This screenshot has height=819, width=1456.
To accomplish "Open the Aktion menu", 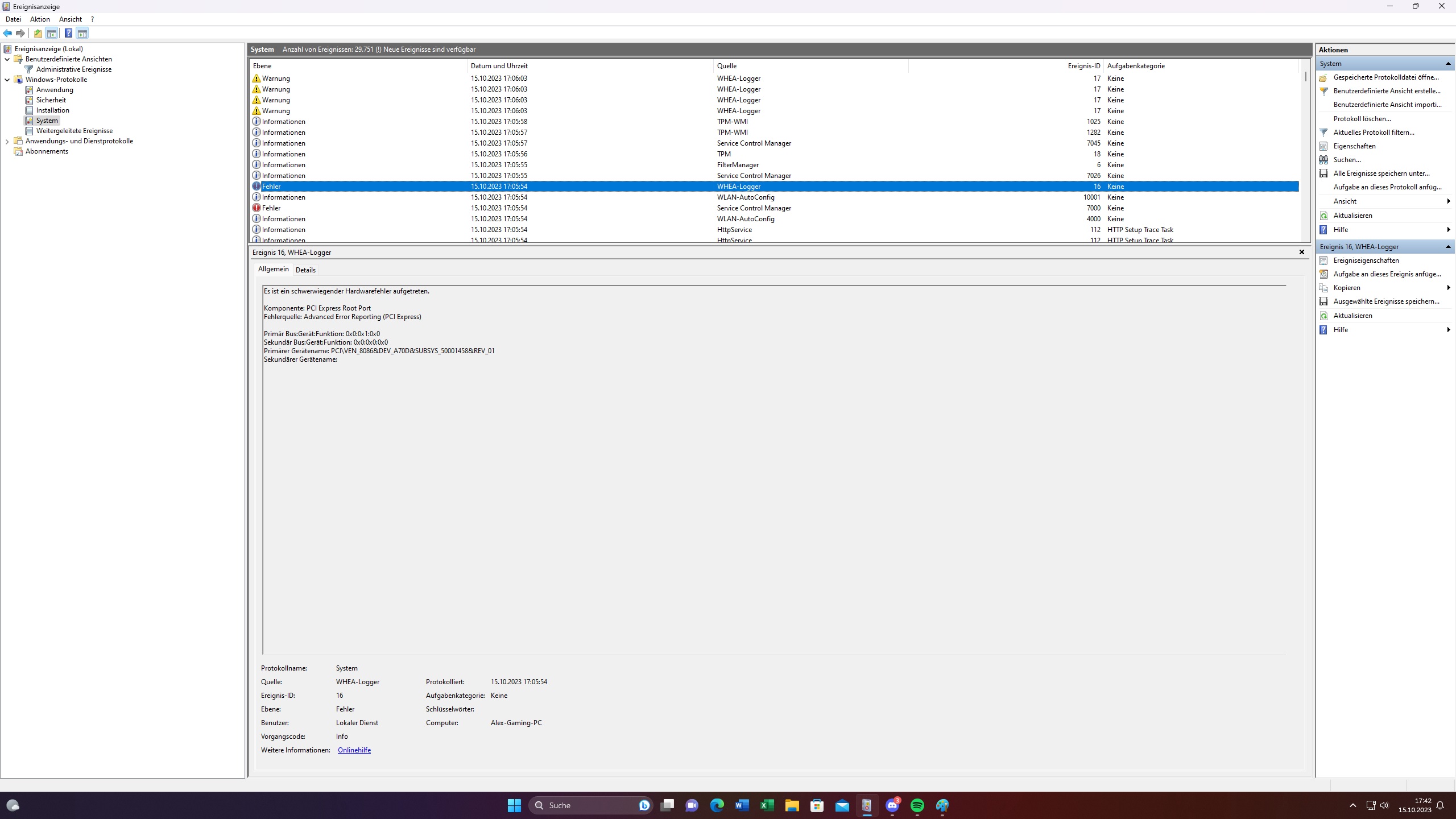I will click(40, 19).
